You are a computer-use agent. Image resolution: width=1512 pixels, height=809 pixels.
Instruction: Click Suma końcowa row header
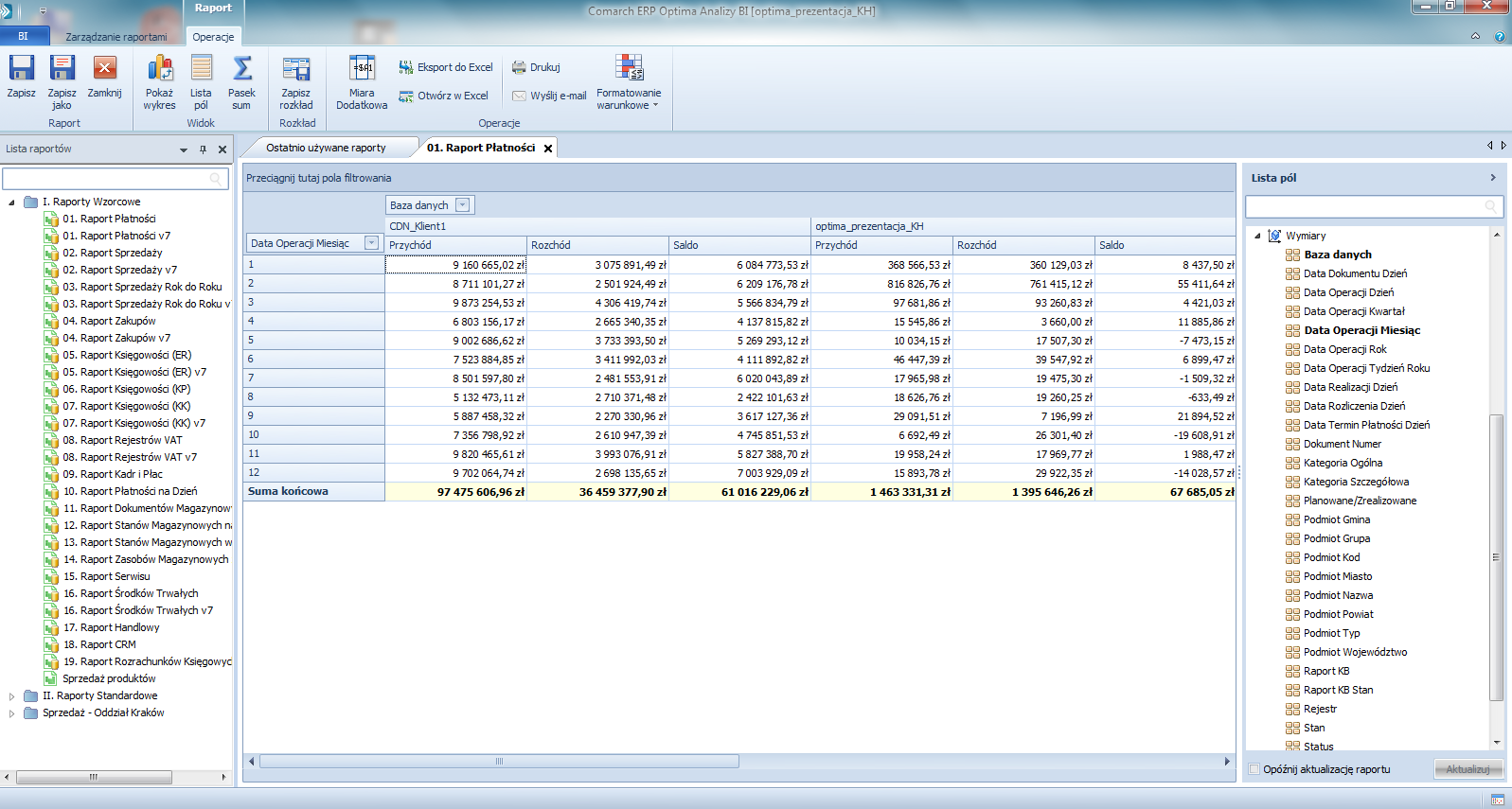tap(313, 492)
